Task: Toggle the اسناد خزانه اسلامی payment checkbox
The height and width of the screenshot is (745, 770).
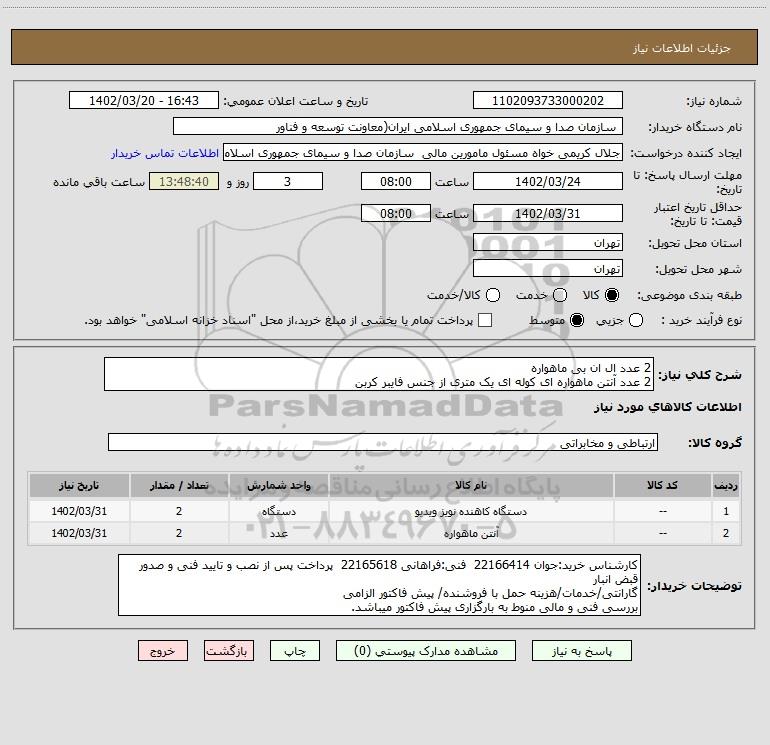Action: [x=485, y=320]
